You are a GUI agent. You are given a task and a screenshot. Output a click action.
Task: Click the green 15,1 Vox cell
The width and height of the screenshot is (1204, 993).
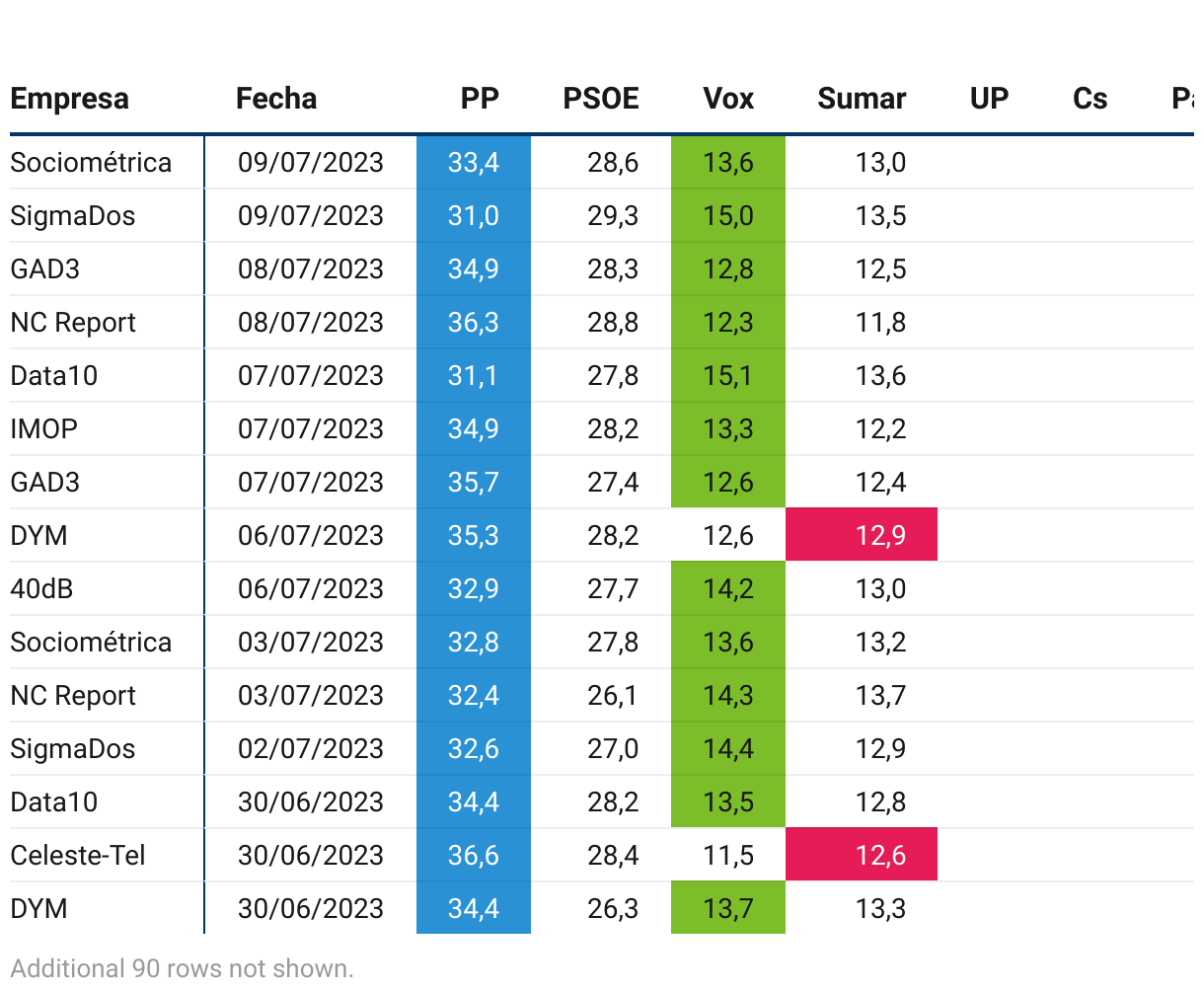728,375
